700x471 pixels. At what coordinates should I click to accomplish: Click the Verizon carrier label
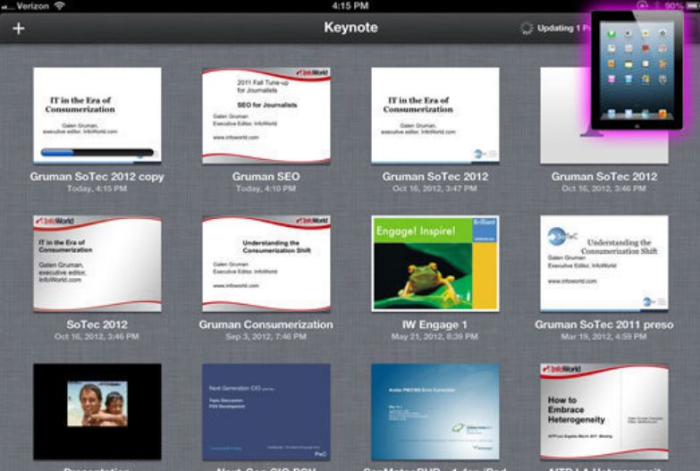(33, 6)
